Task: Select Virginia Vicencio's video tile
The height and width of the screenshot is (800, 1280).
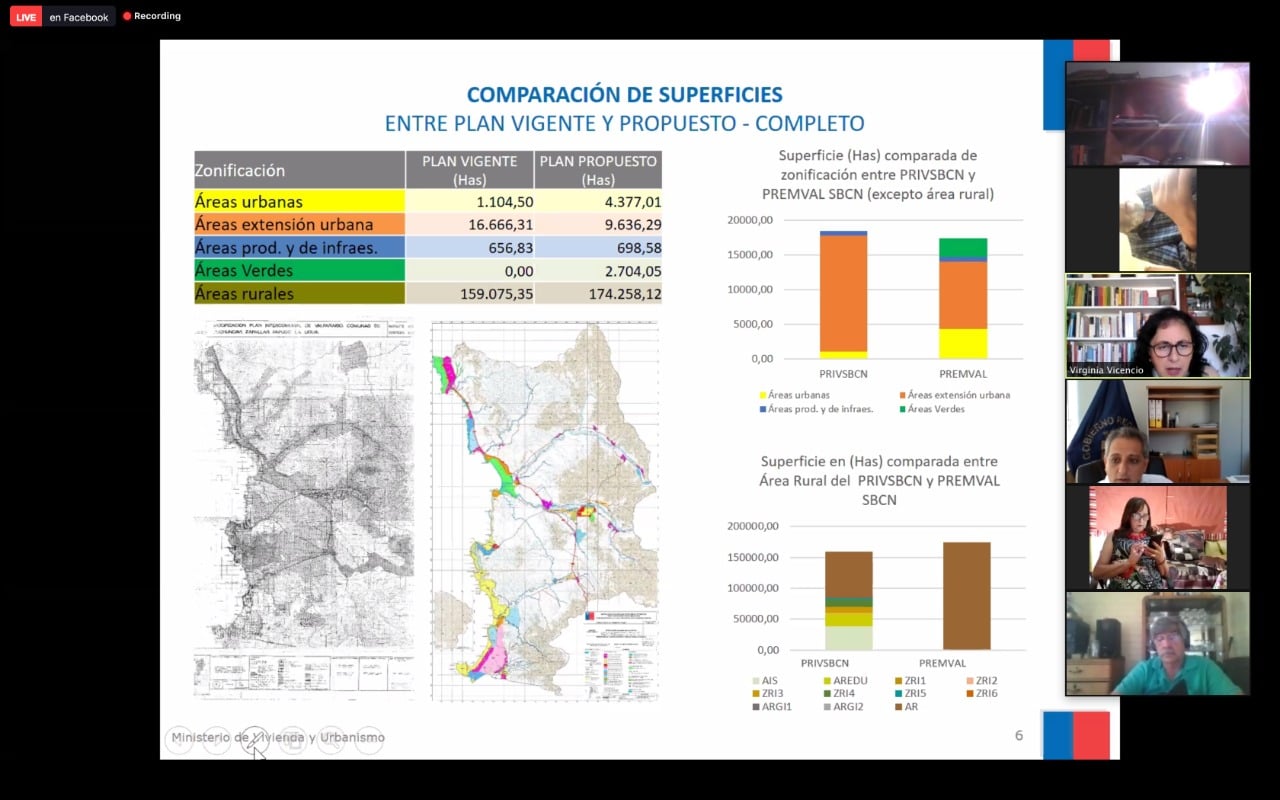Action: pos(1158,325)
